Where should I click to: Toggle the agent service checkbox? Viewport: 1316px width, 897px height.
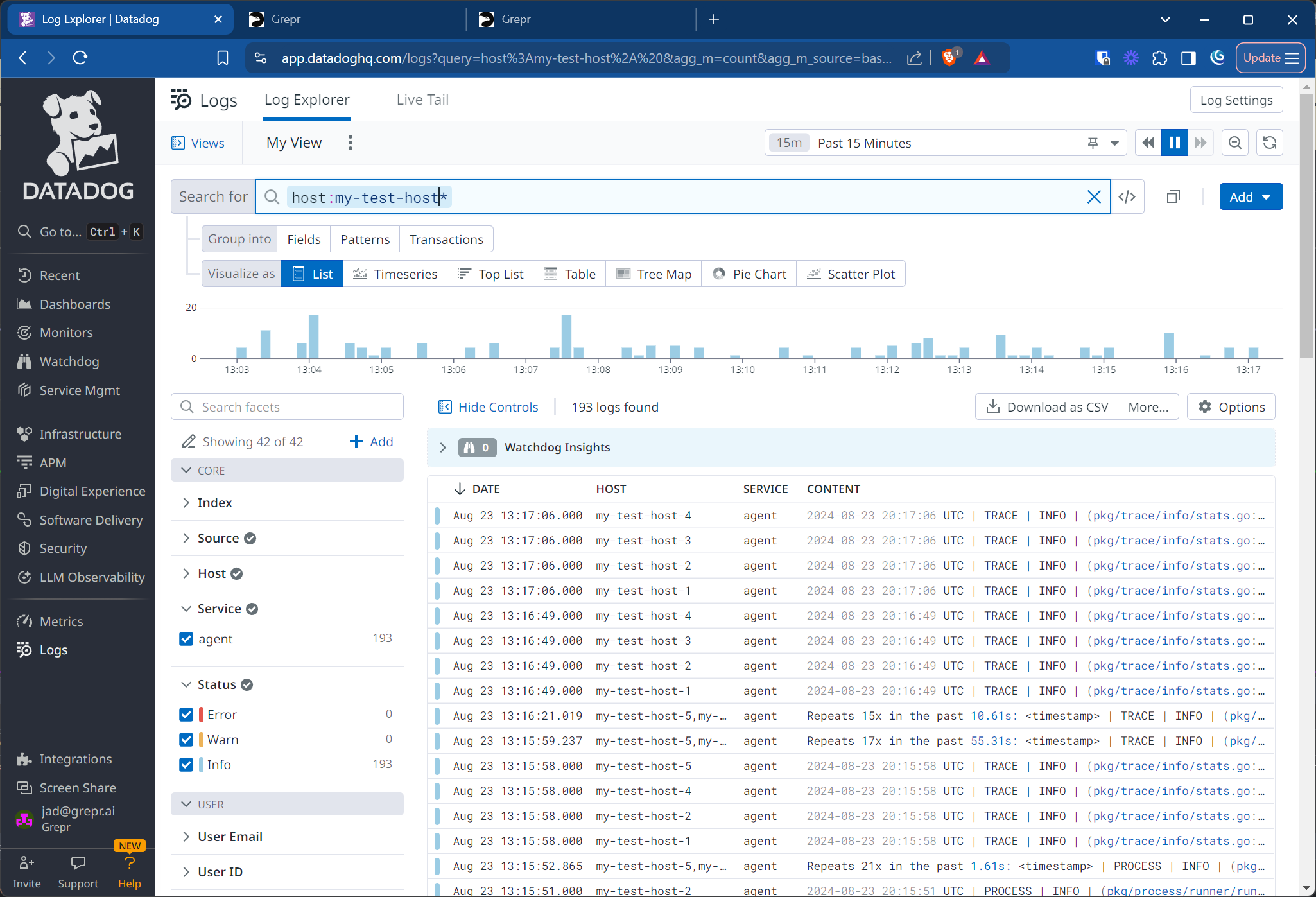coord(186,639)
